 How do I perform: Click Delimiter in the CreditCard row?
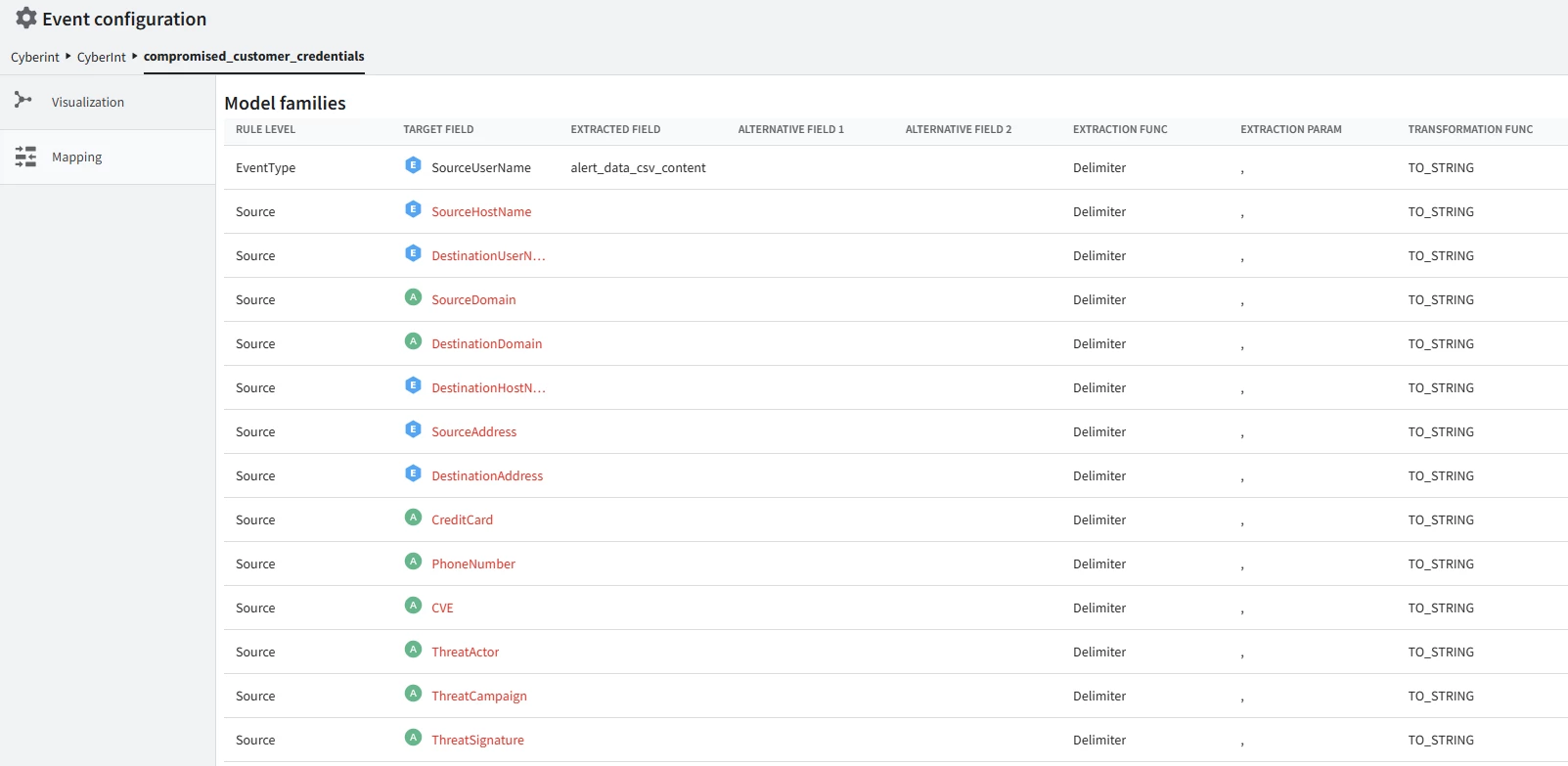pyautogui.click(x=1099, y=520)
